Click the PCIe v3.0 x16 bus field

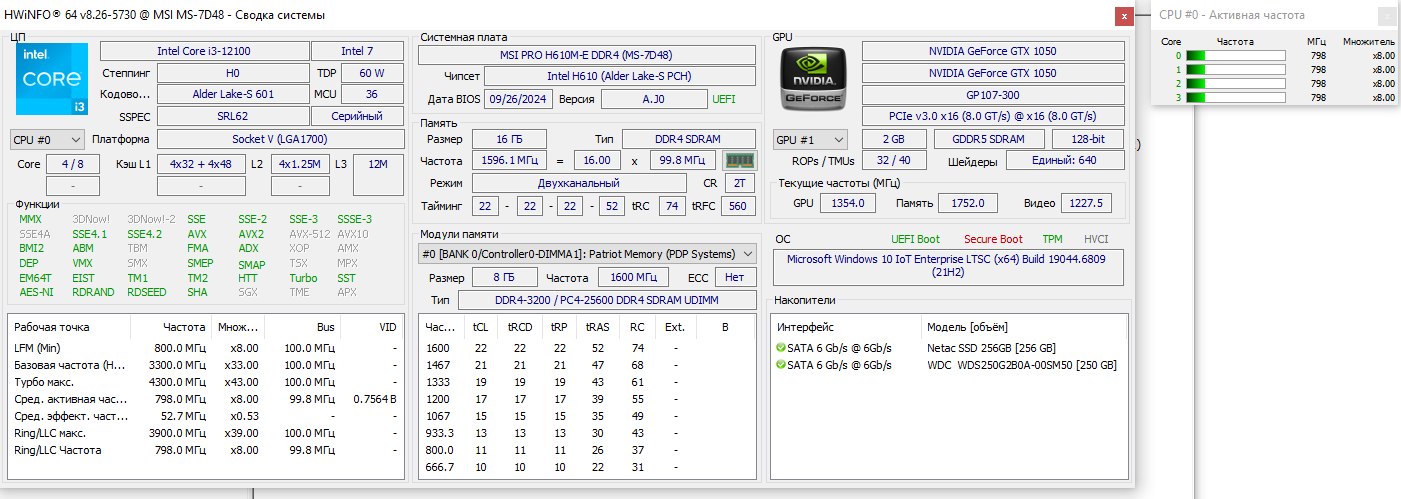[x=992, y=117]
